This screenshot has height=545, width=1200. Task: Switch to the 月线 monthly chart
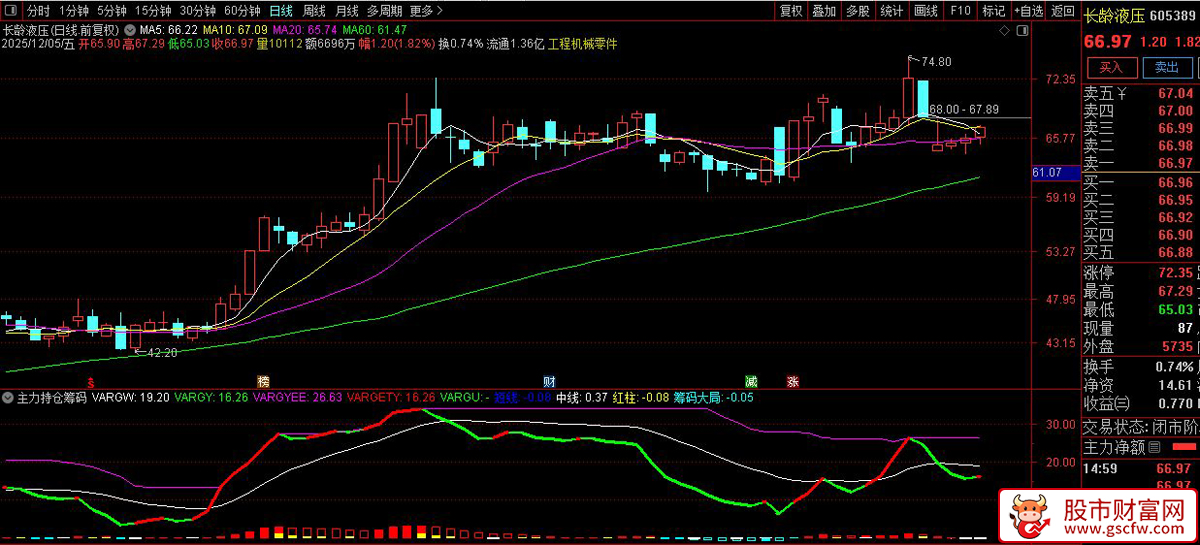[347, 11]
